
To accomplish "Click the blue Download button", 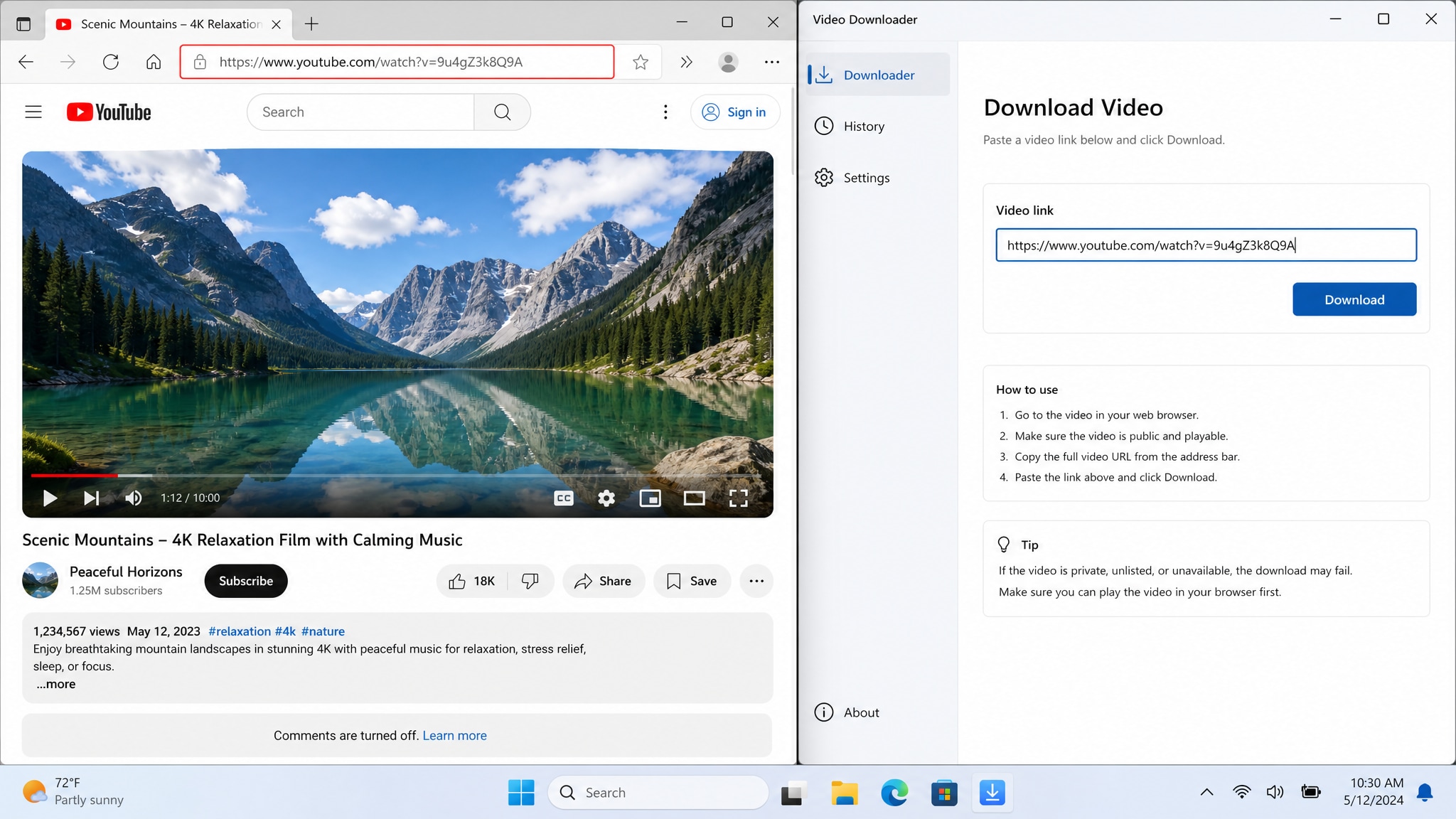I will 1354,299.
